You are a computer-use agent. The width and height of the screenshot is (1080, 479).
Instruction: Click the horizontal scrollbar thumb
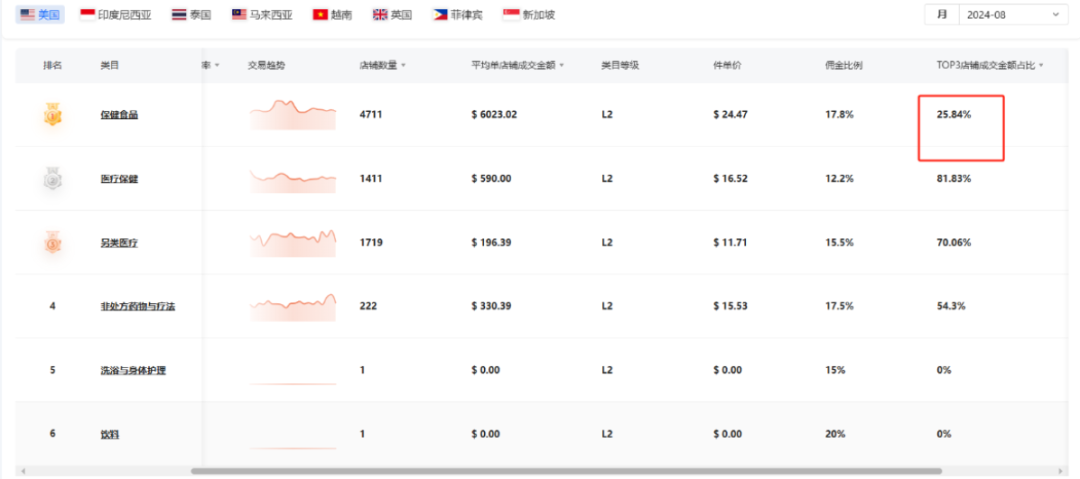(565, 471)
